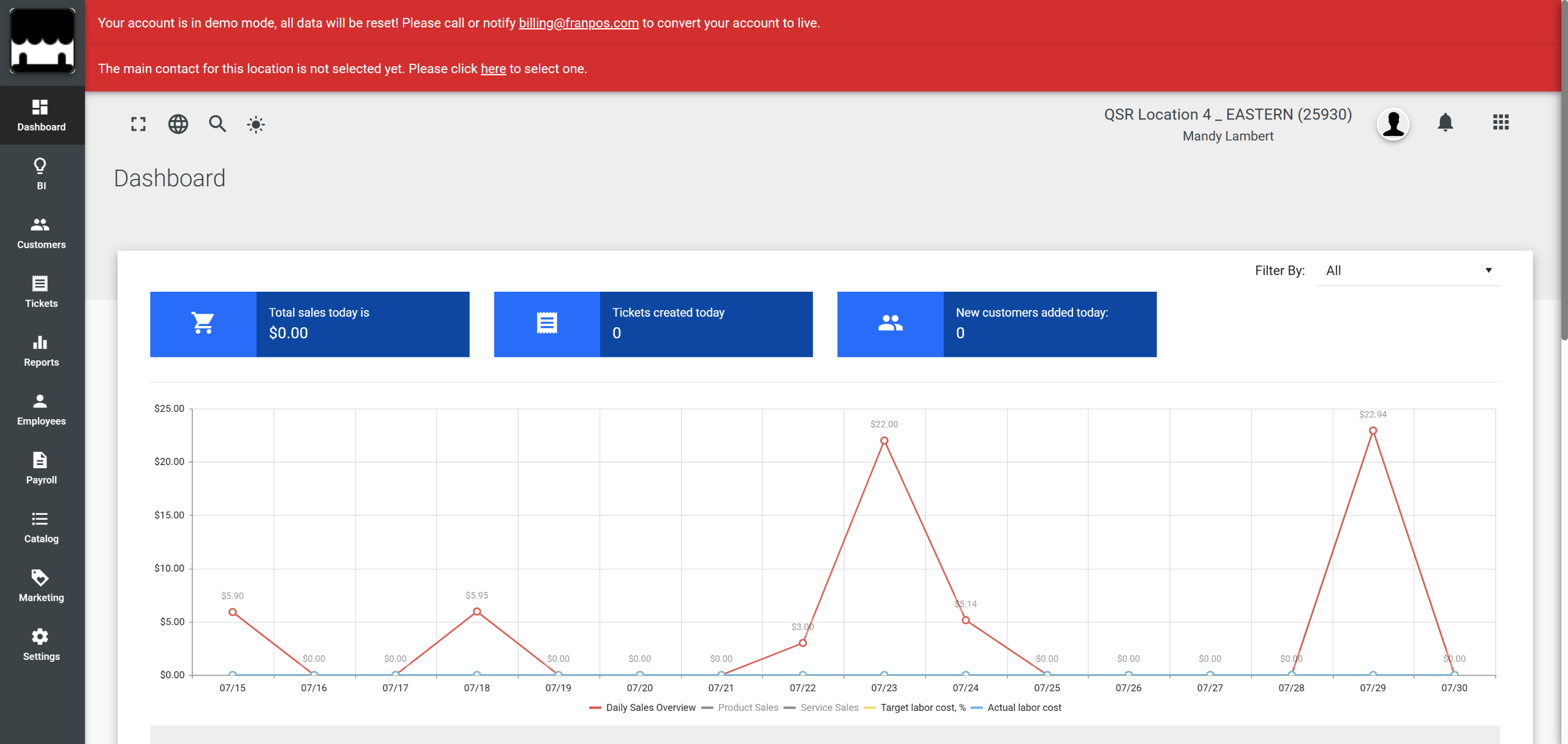
Task: Open Settings from sidebar
Action: click(41, 645)
